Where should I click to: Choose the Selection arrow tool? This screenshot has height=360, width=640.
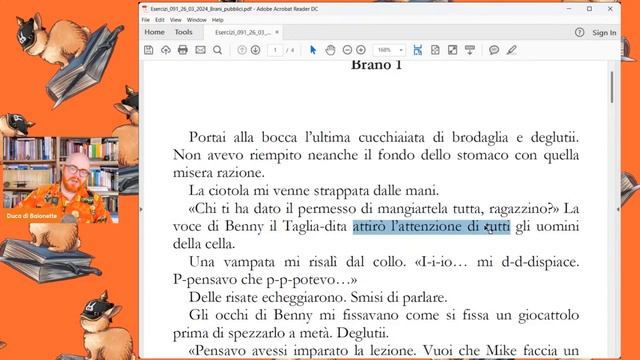pyautogui.click(x=313, y=50)
